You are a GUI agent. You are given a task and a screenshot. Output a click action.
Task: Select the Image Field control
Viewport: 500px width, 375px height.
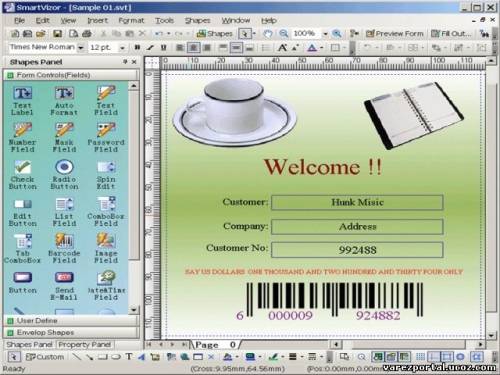tap(106, 248)
